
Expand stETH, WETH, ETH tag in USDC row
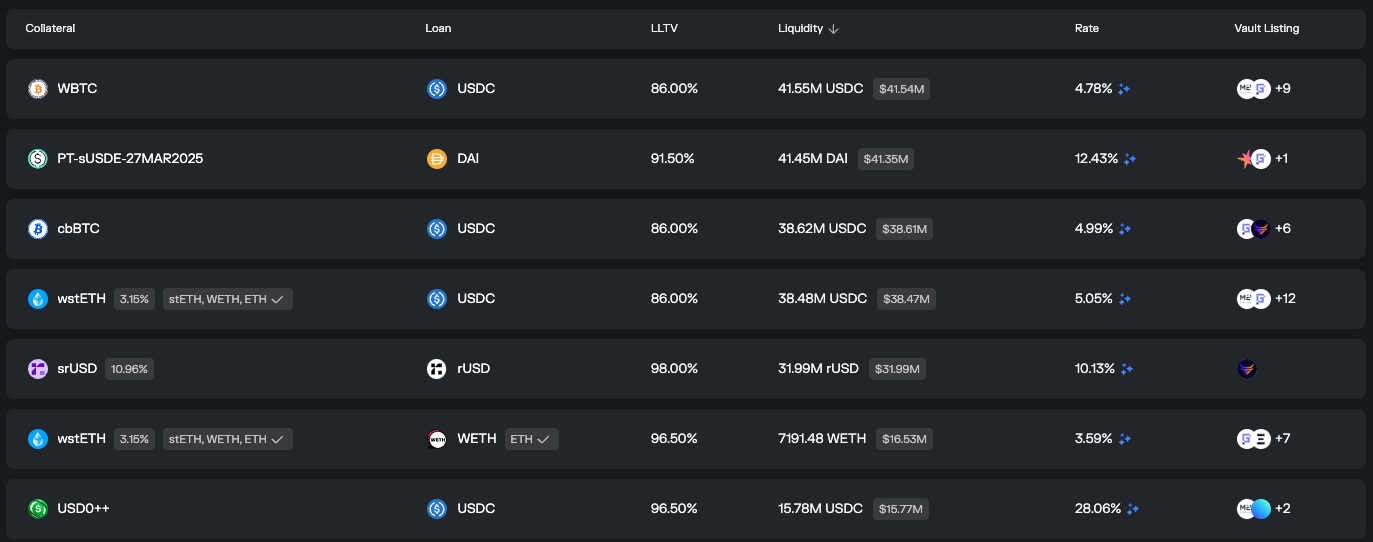(x=228, y=299)
